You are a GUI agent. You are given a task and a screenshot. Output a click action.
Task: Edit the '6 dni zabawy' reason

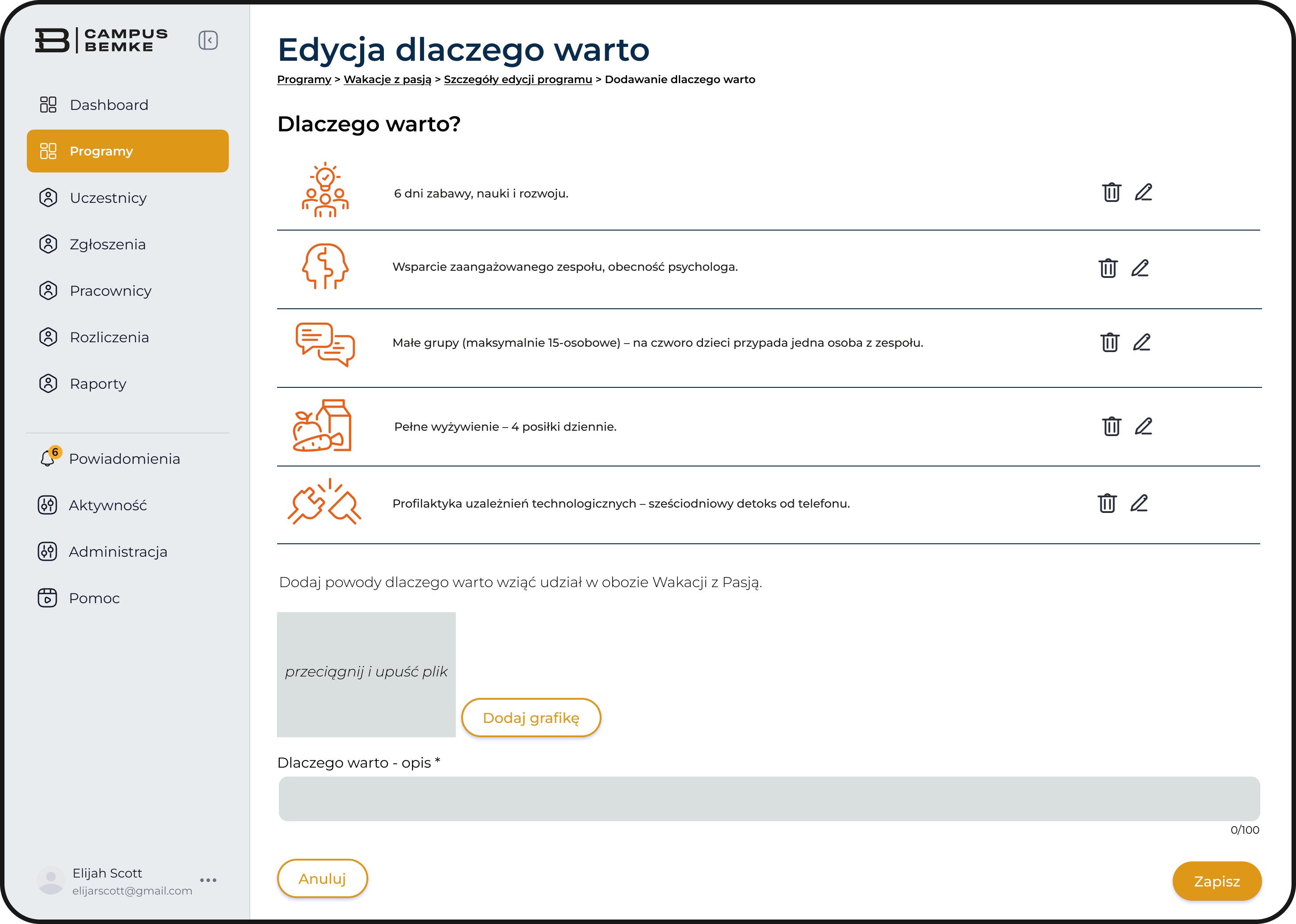tap(1143, 192)
